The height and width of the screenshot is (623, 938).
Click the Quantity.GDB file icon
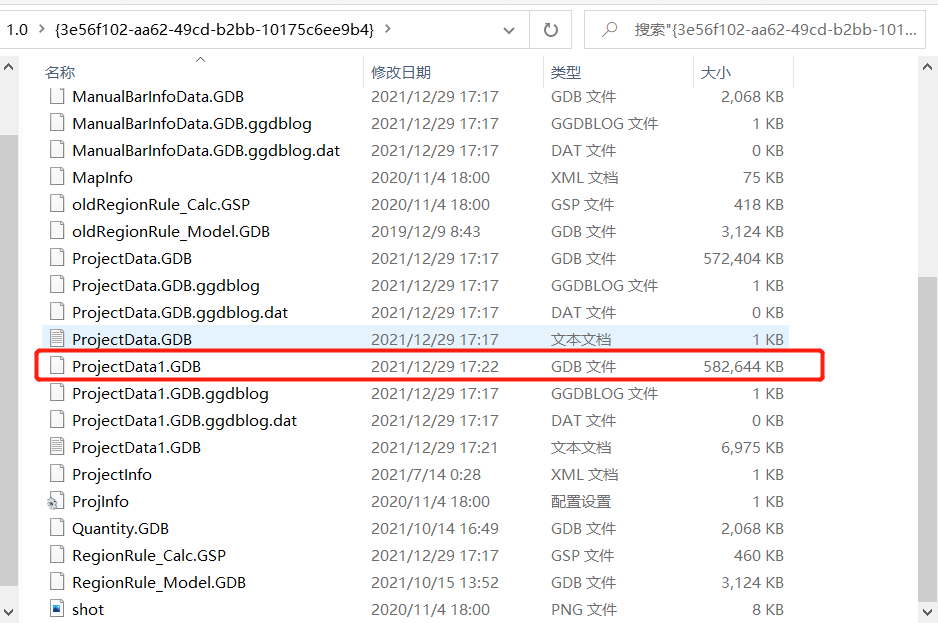click(57, 527)
